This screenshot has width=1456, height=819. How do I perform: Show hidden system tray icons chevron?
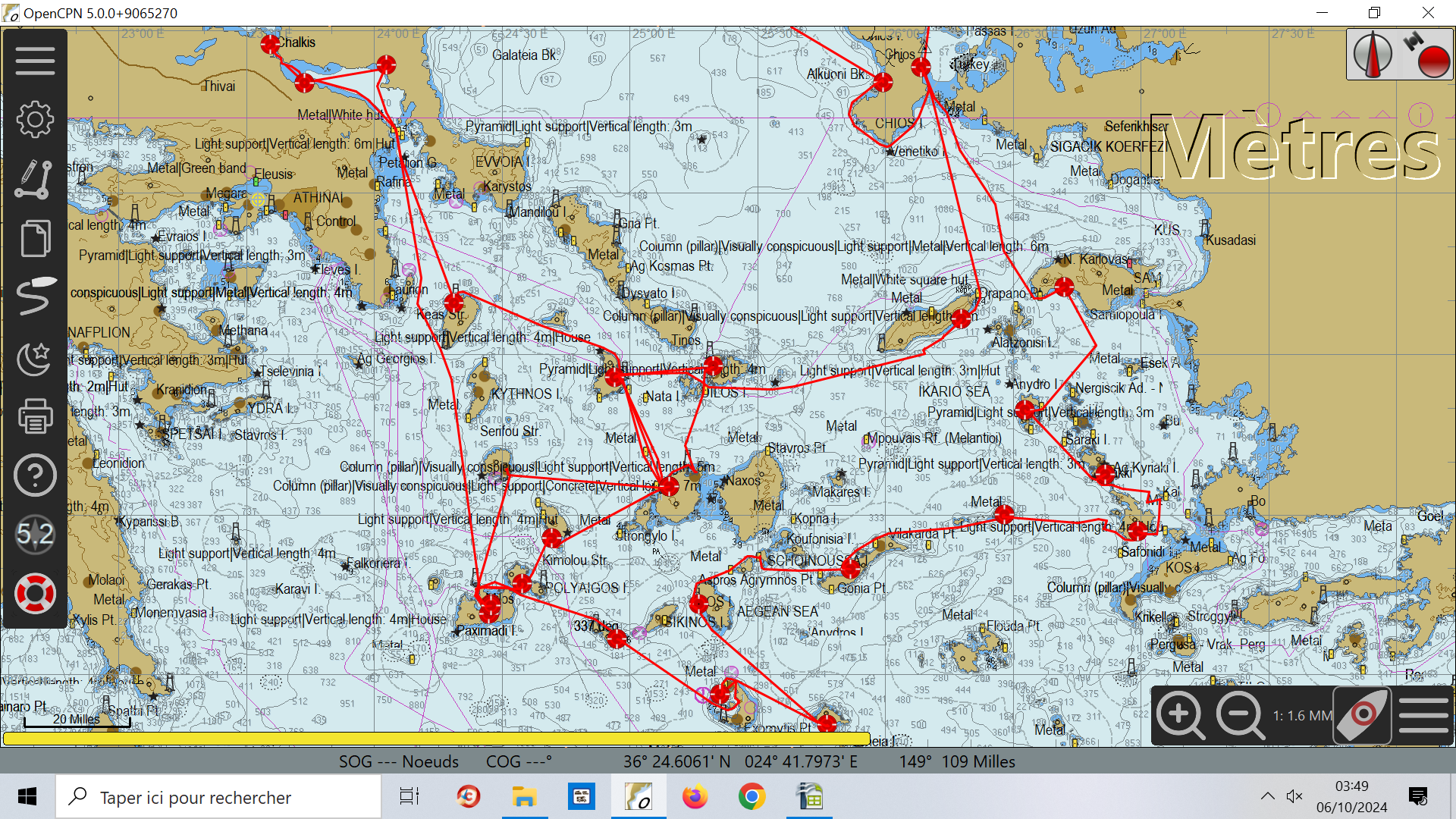point(1267,796)
